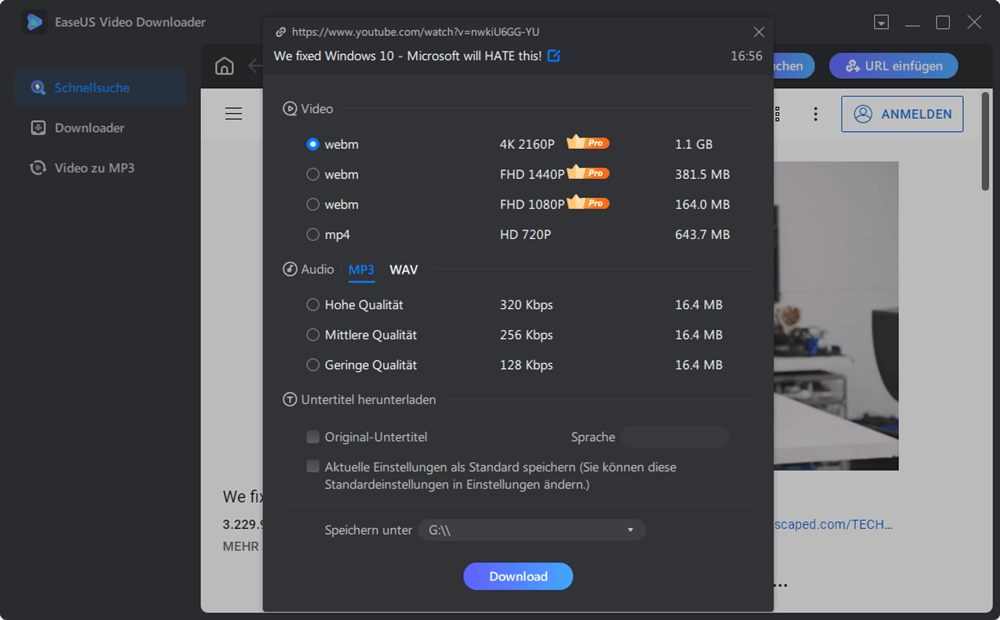Image resolution: width=1000 pixels, height=620 pixels.
Task: Click the page's vertical scrollbar
Action: coord(985,141)
